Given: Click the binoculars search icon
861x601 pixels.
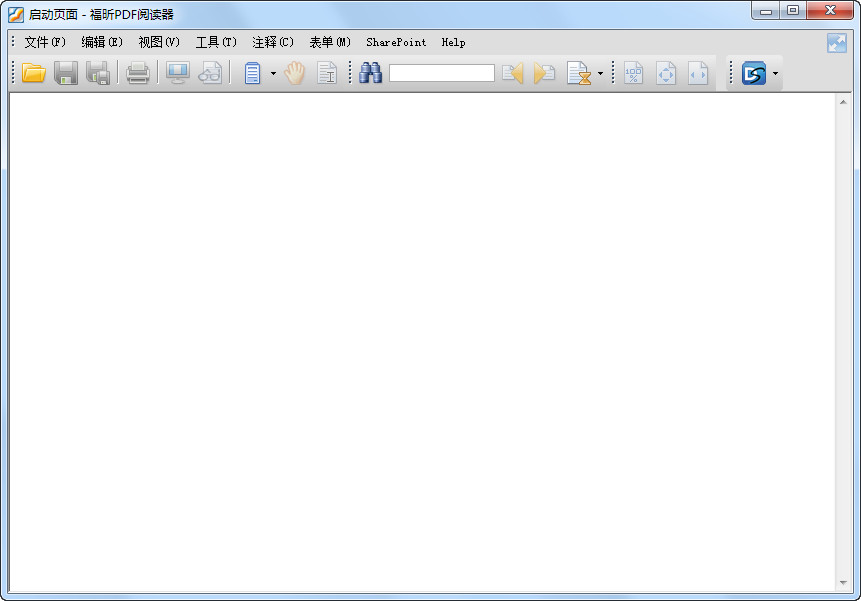Looking at the screenshot, I should [x=371, y=73].
